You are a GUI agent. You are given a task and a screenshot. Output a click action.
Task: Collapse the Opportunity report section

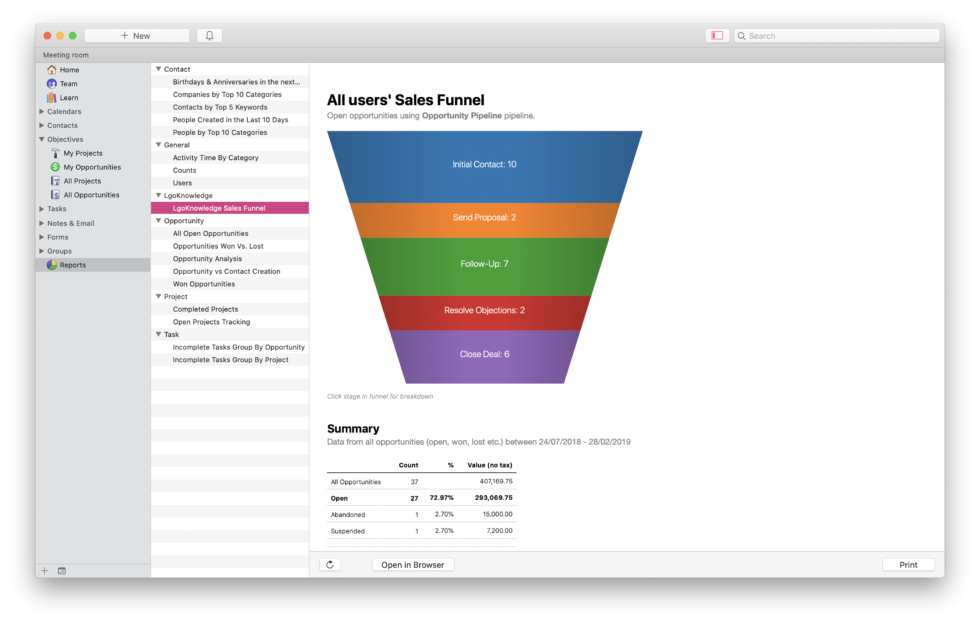coord(158,220)
